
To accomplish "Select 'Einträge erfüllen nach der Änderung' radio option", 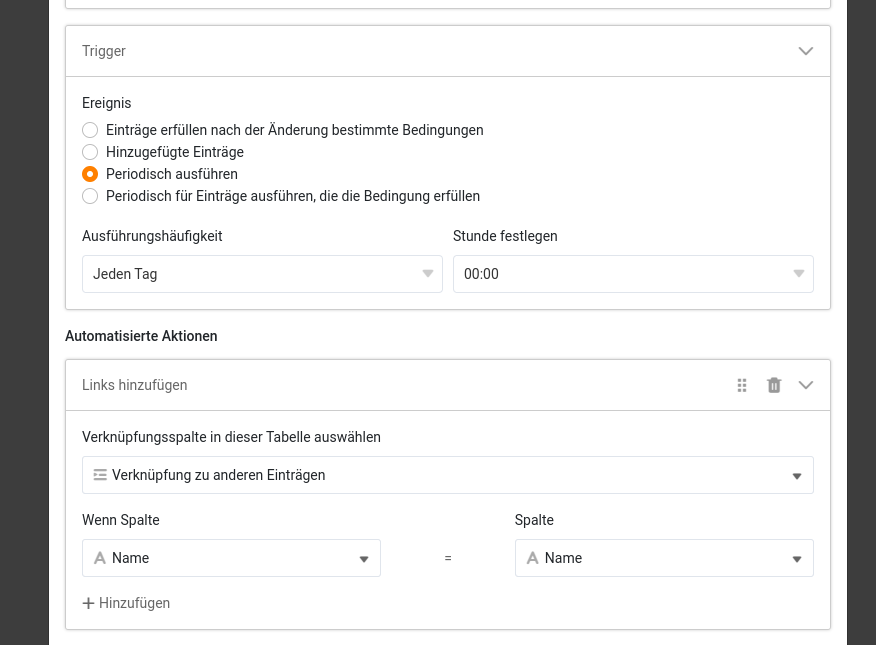I will [x=90, y=130].
